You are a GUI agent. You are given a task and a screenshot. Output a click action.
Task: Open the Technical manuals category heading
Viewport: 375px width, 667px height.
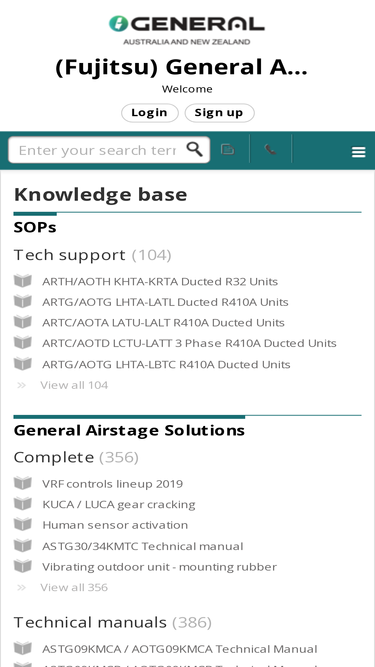(x=90, y=622)
